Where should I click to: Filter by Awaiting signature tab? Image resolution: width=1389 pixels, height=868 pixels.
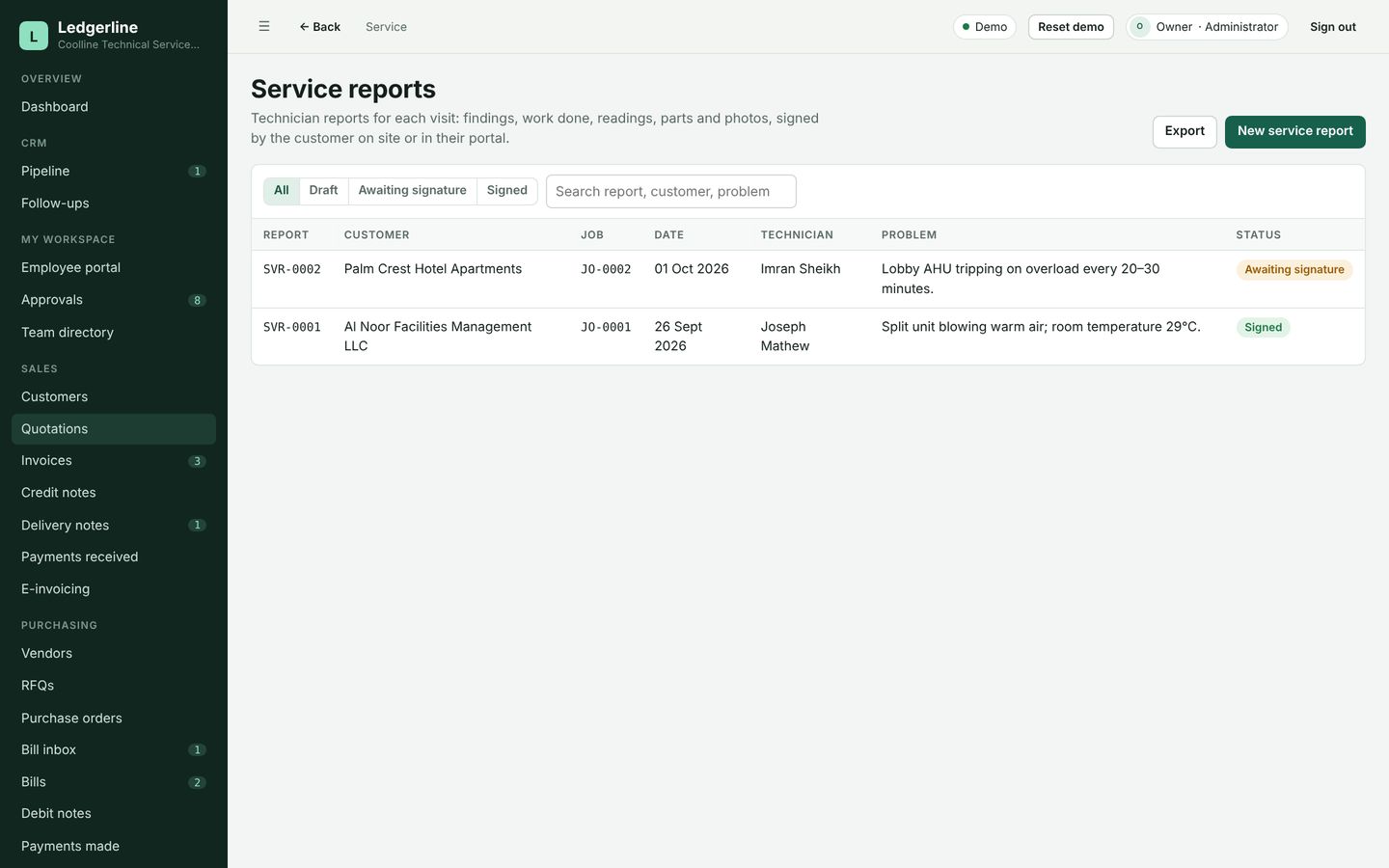coord(413,191)
